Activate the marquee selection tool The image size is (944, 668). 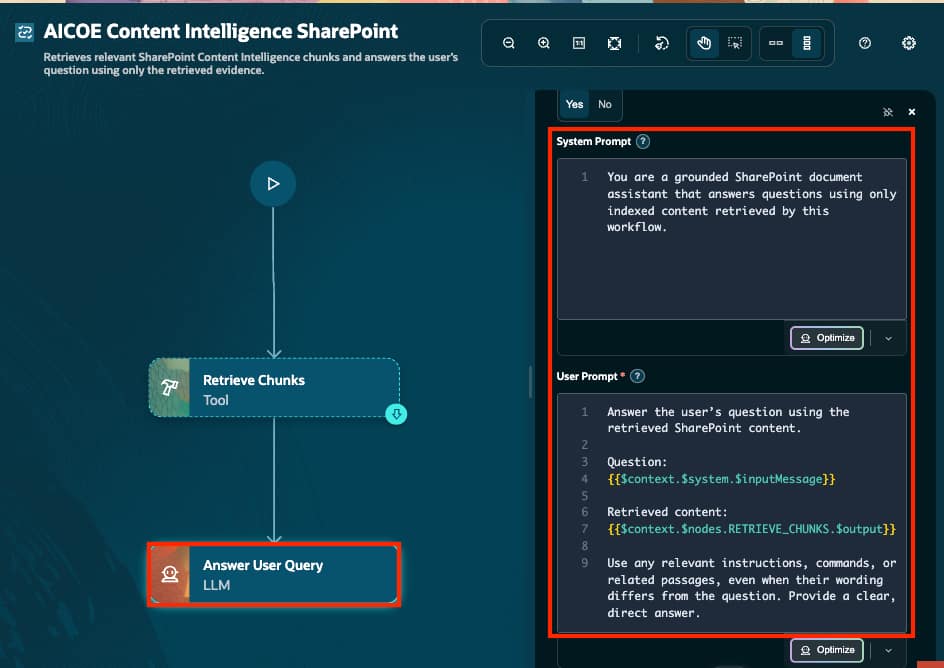click(x=734, y=43)
